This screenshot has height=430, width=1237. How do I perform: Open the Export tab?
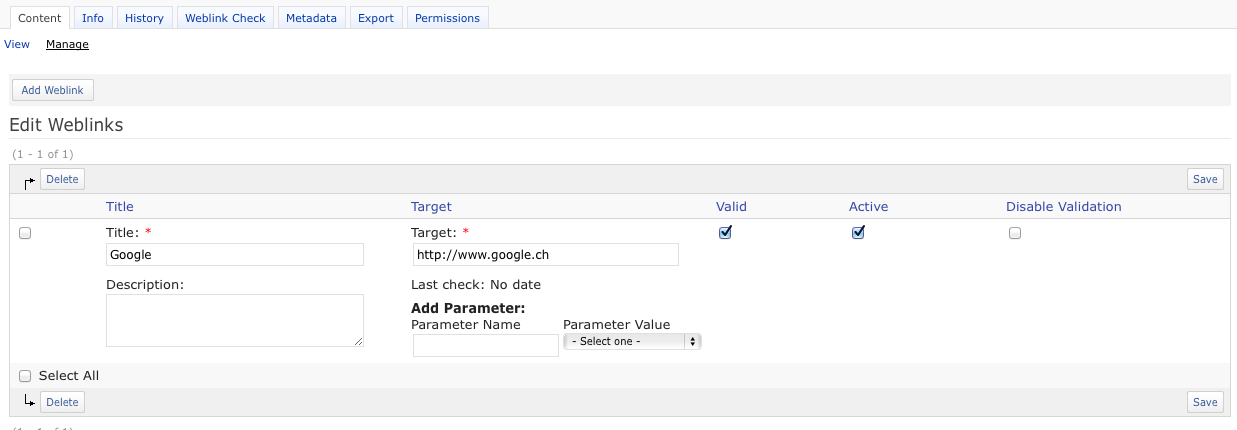click(x=376, y=18)
